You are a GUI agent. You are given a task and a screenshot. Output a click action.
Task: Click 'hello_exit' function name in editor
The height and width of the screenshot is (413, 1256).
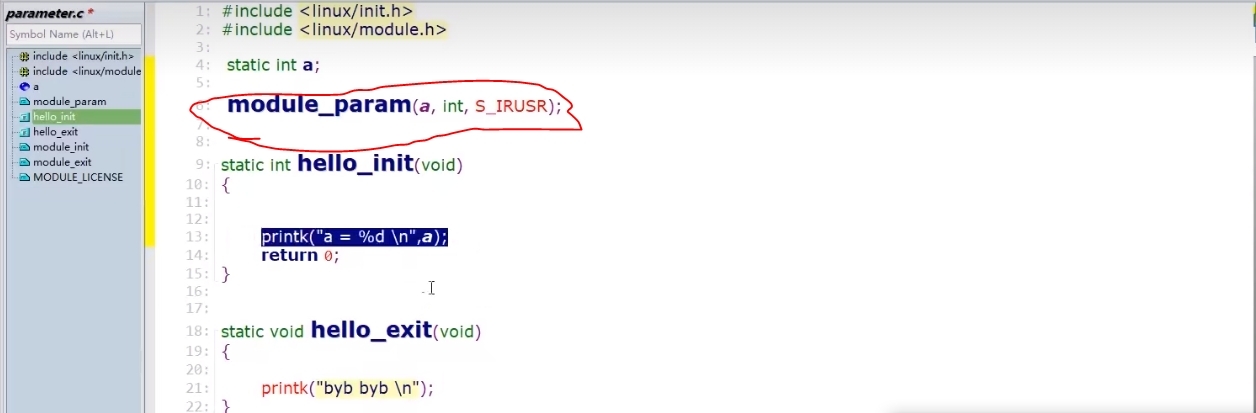coord(371,329)
